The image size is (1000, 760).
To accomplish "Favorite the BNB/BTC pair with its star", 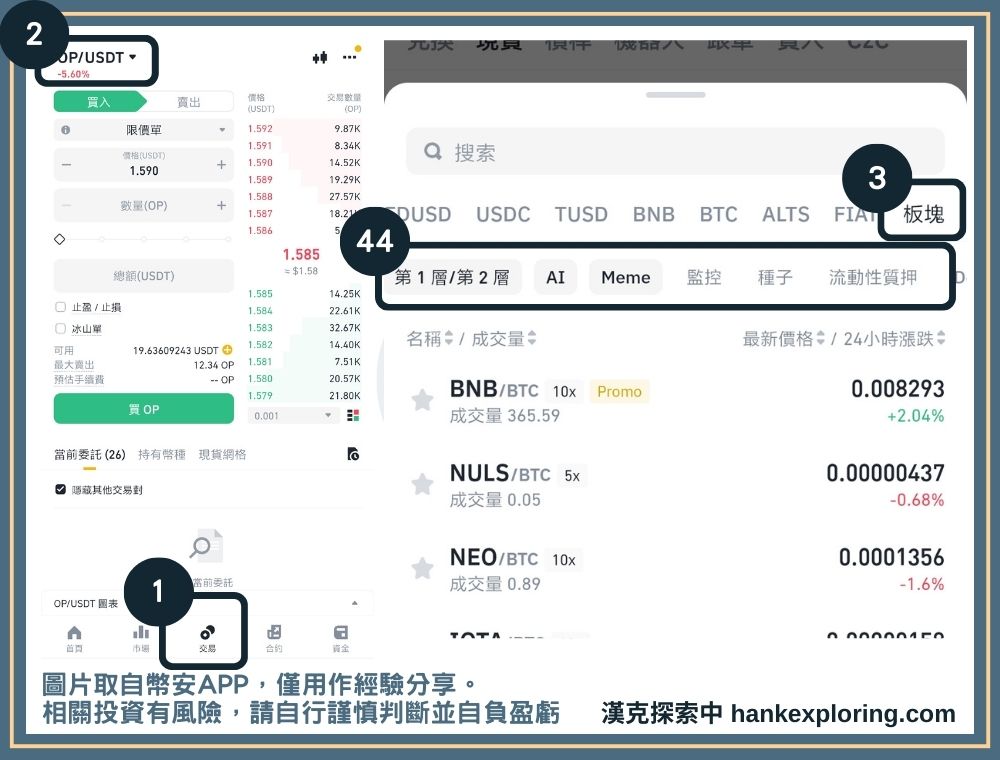I will click(x=422, y=400).
